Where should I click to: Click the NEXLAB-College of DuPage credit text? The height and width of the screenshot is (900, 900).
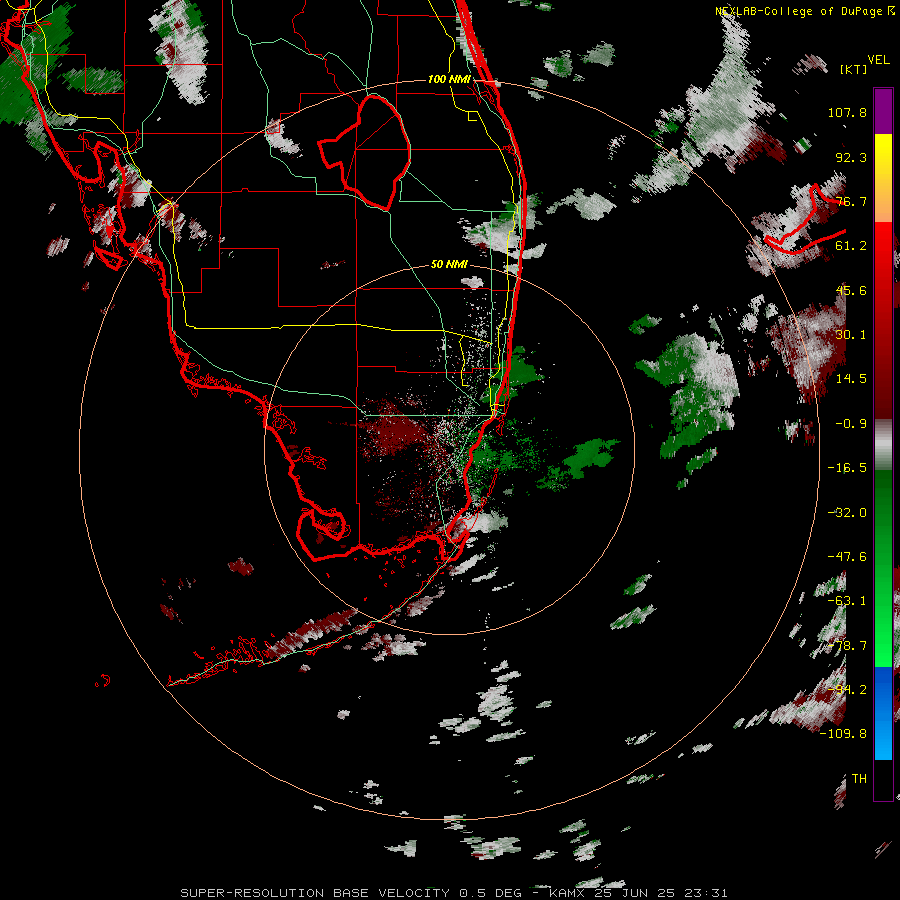[805, 11]
